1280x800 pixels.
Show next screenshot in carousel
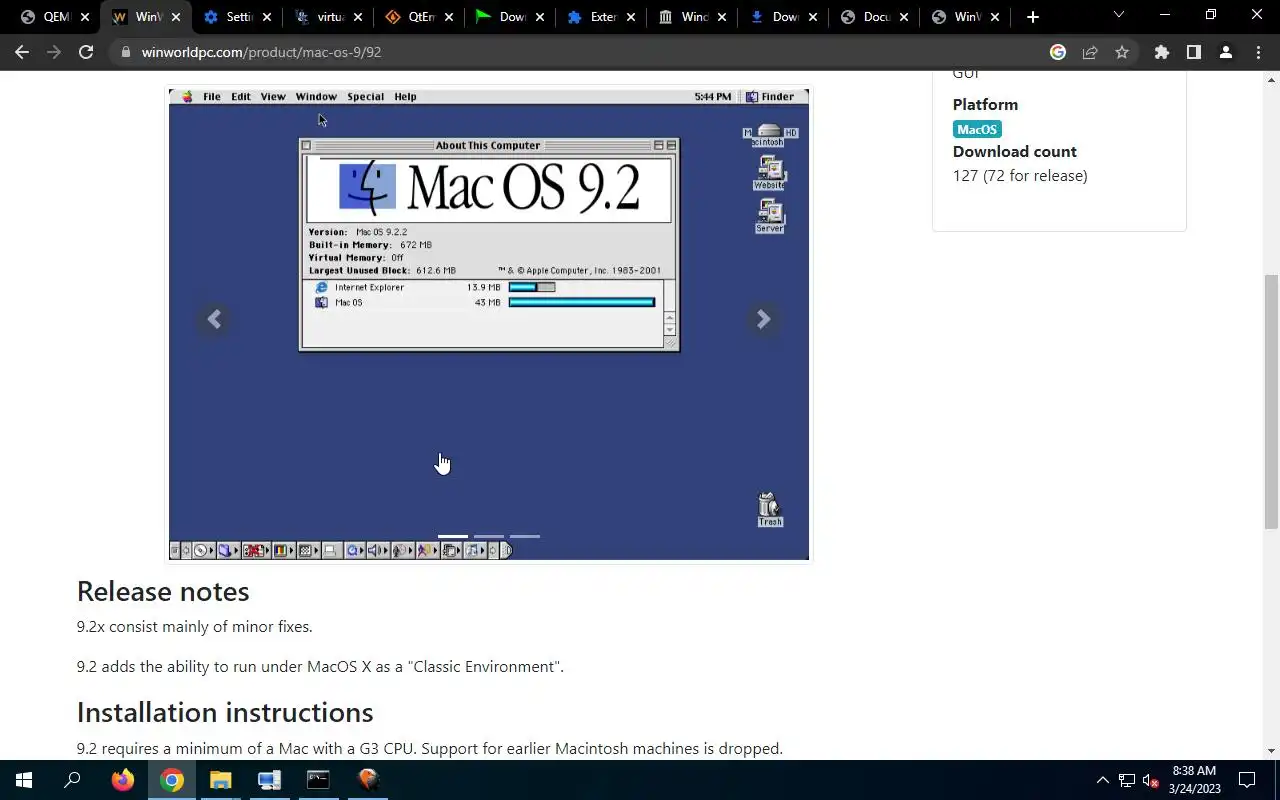[x=763, y=319]
